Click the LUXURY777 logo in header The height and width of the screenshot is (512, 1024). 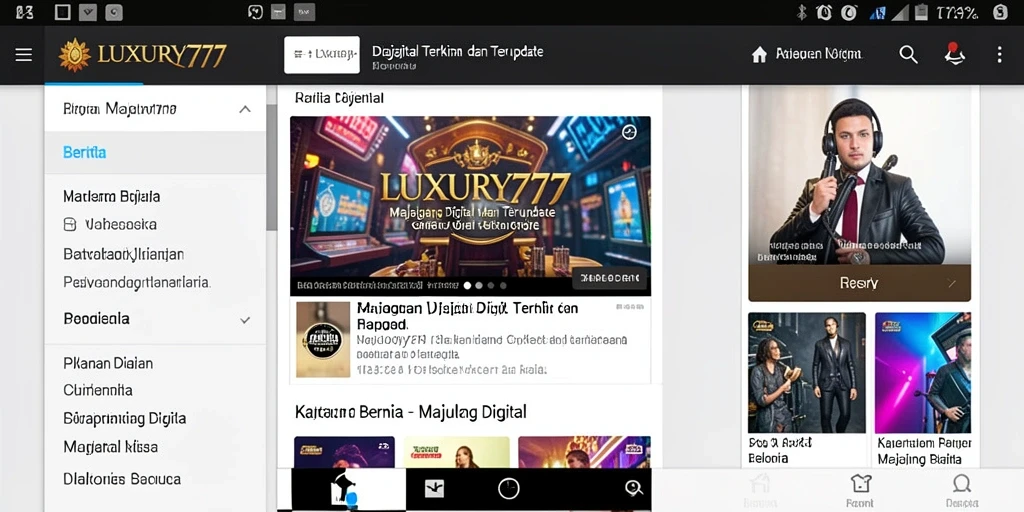142,56
